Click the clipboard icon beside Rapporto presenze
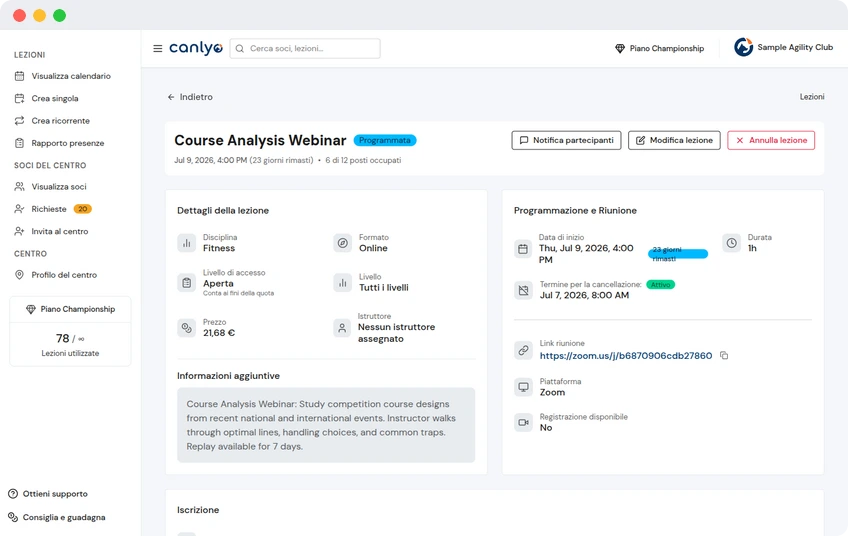 [19, 143]
